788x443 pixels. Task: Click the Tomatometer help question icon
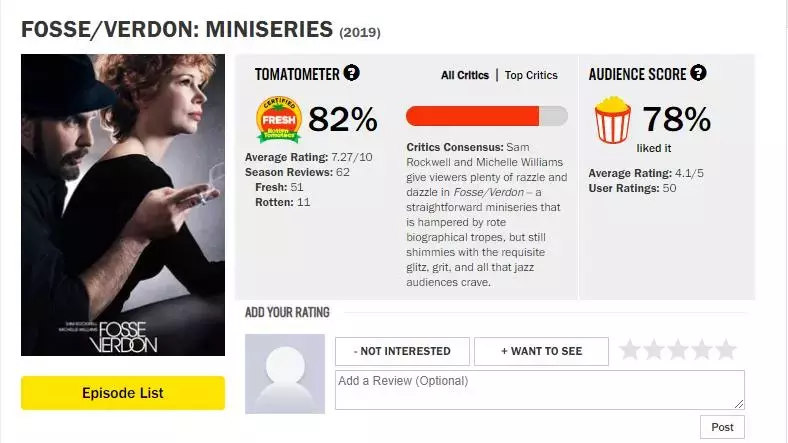point(351,73)
